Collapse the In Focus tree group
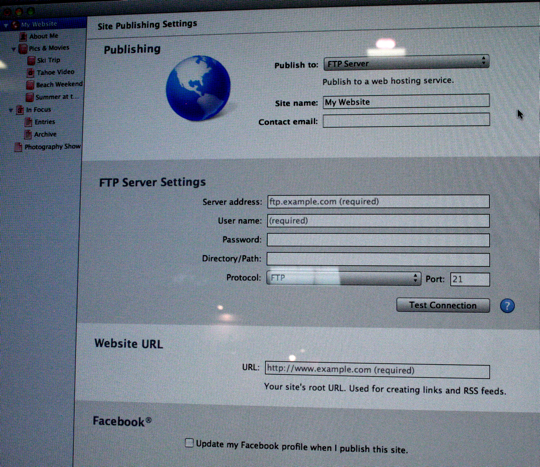Screen dimensions: 540x467 [11, 110]
